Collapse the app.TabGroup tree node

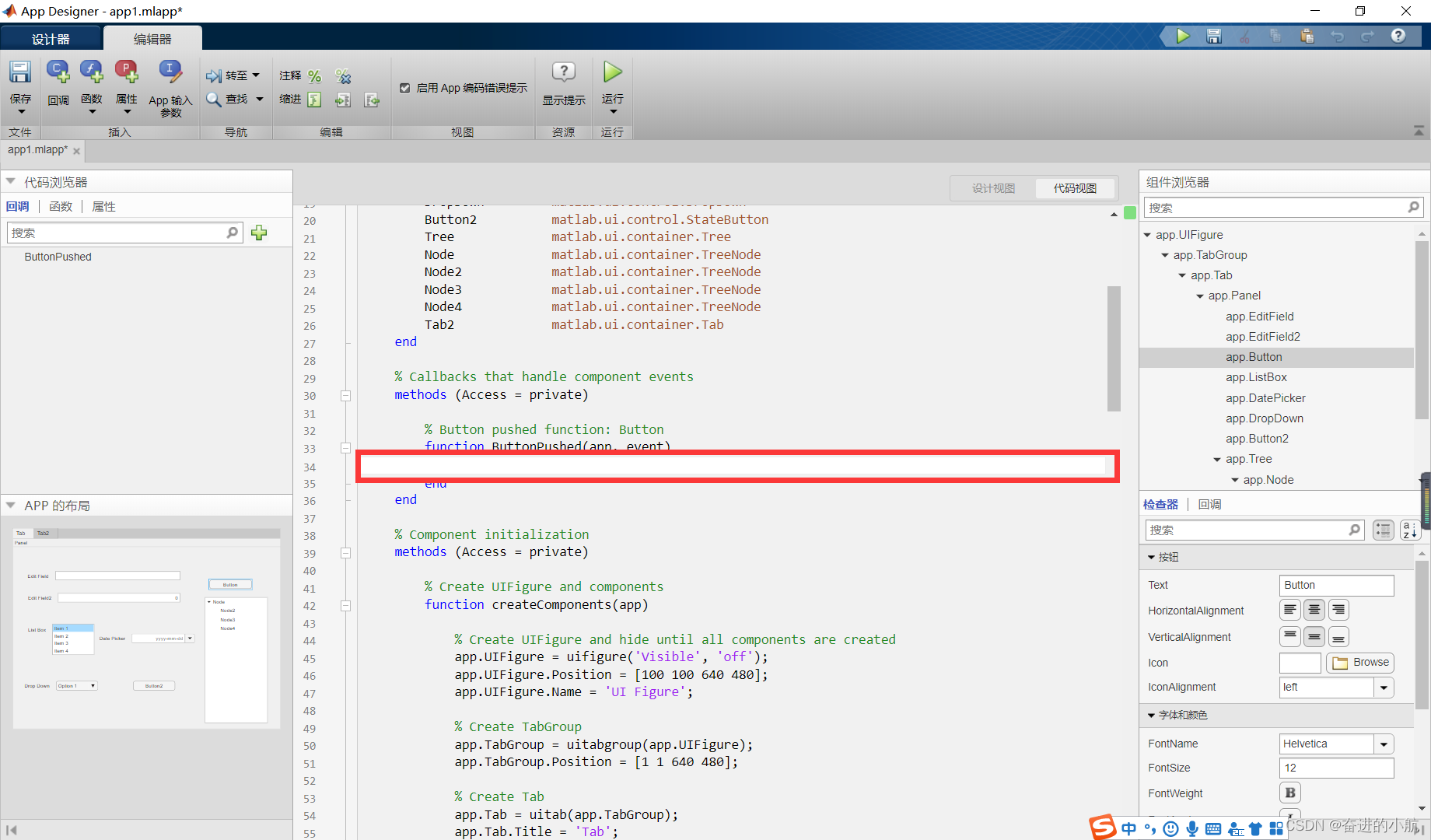(x=1165, y=255)
